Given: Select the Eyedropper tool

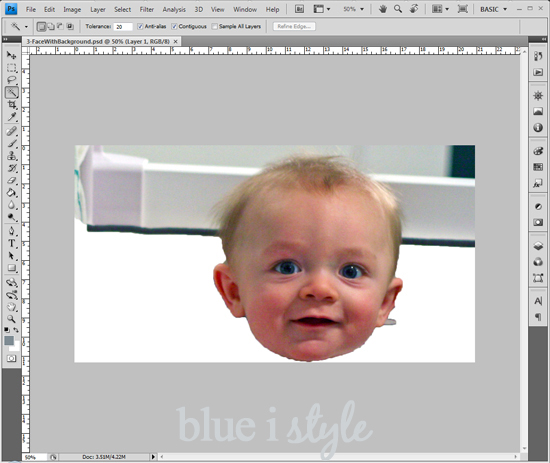Looking at the screenshot, I should click(x=12, y=117).
